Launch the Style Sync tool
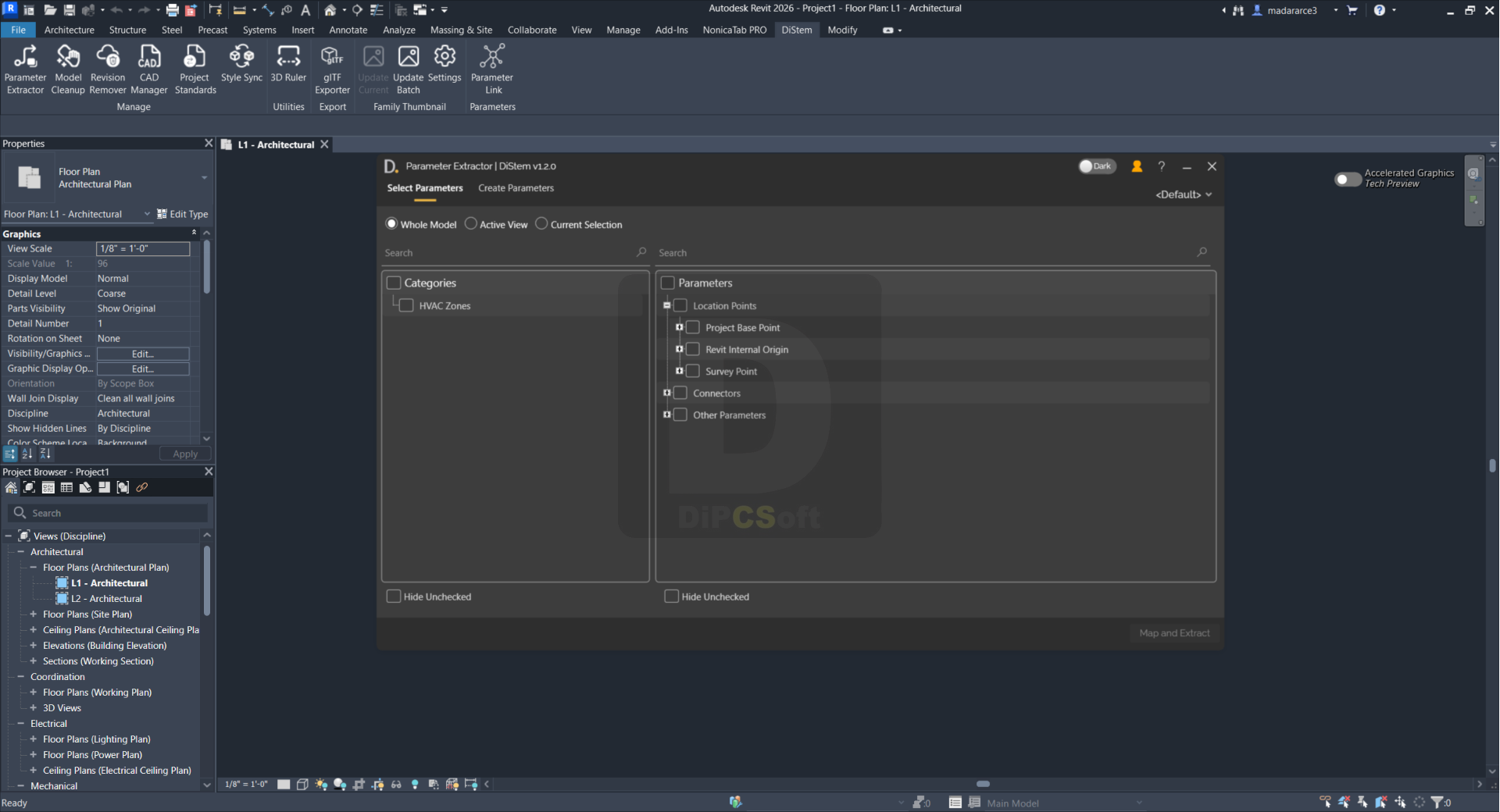 click(241, 63)
